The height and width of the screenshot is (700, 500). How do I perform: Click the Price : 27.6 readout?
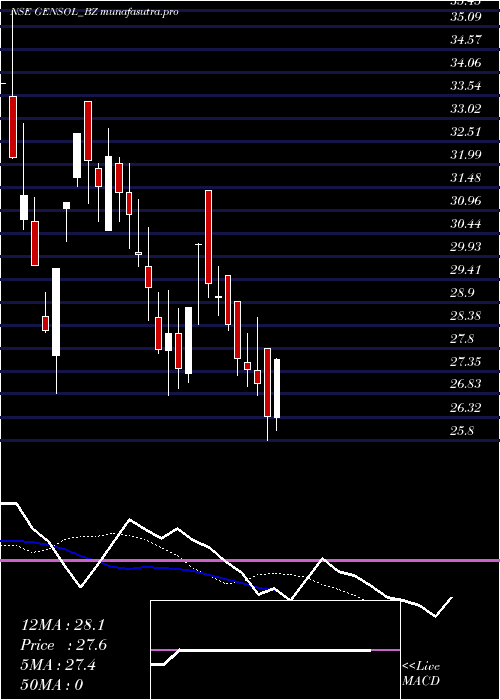tap(63, 645)
